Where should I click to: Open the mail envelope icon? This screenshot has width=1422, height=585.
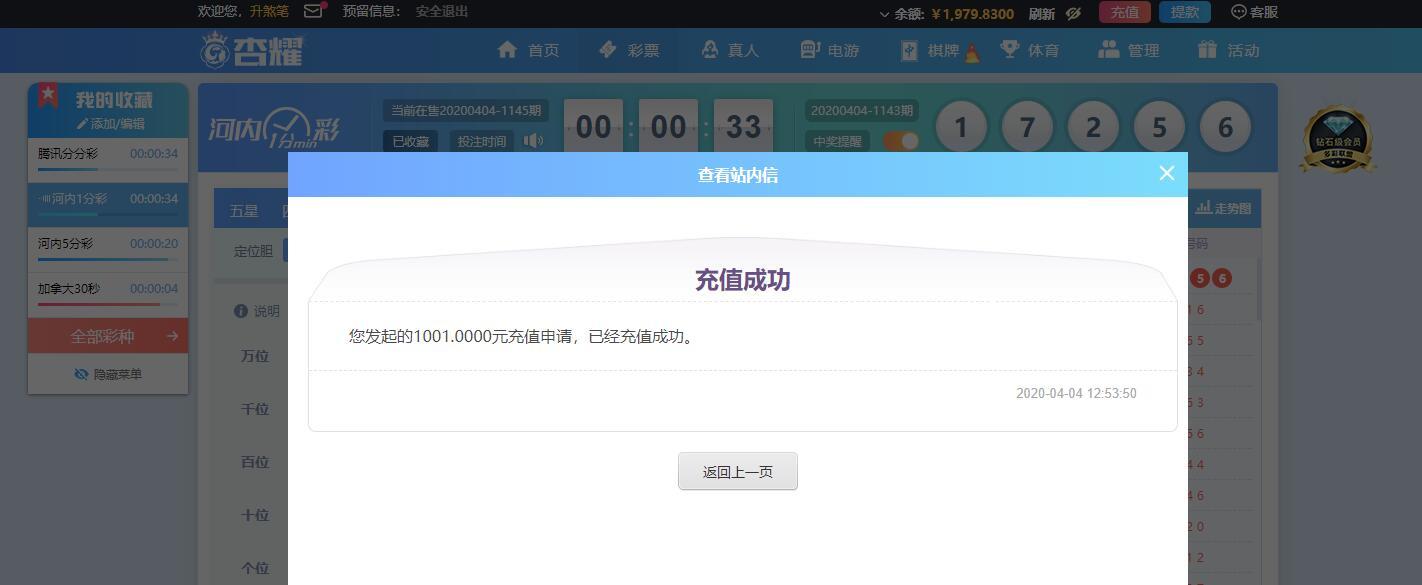(x=314, y=12)
